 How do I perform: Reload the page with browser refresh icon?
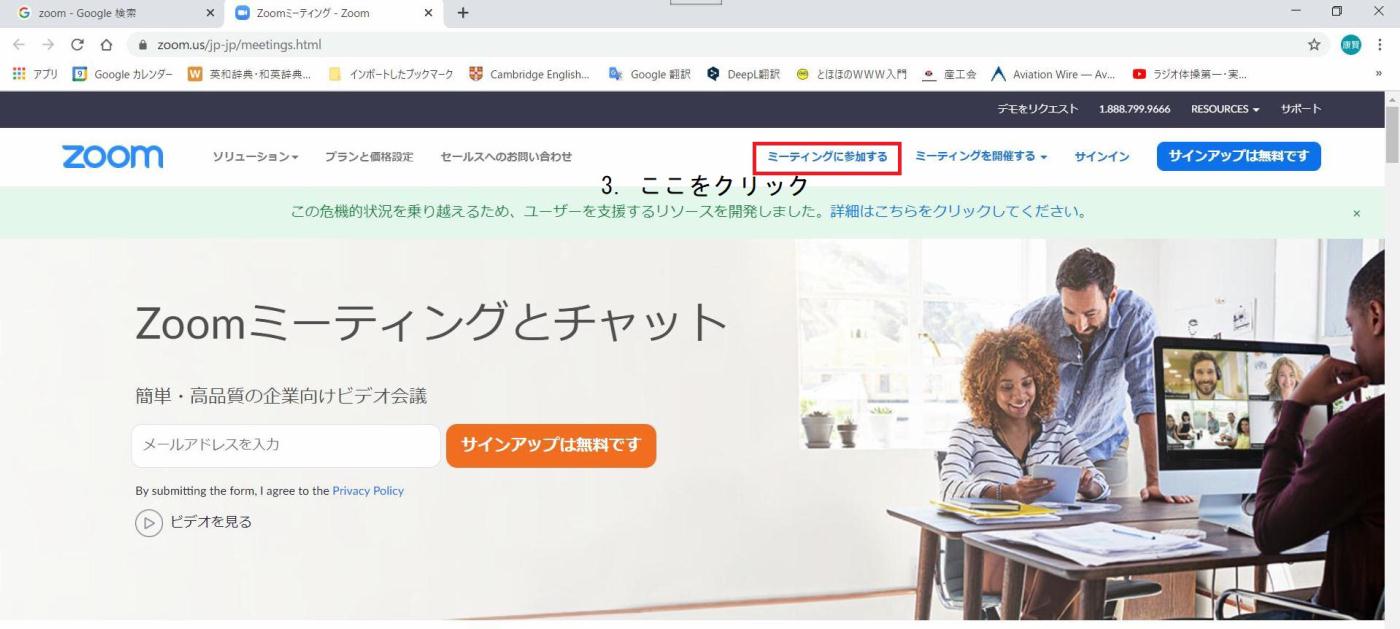click(x=77, y=45)
